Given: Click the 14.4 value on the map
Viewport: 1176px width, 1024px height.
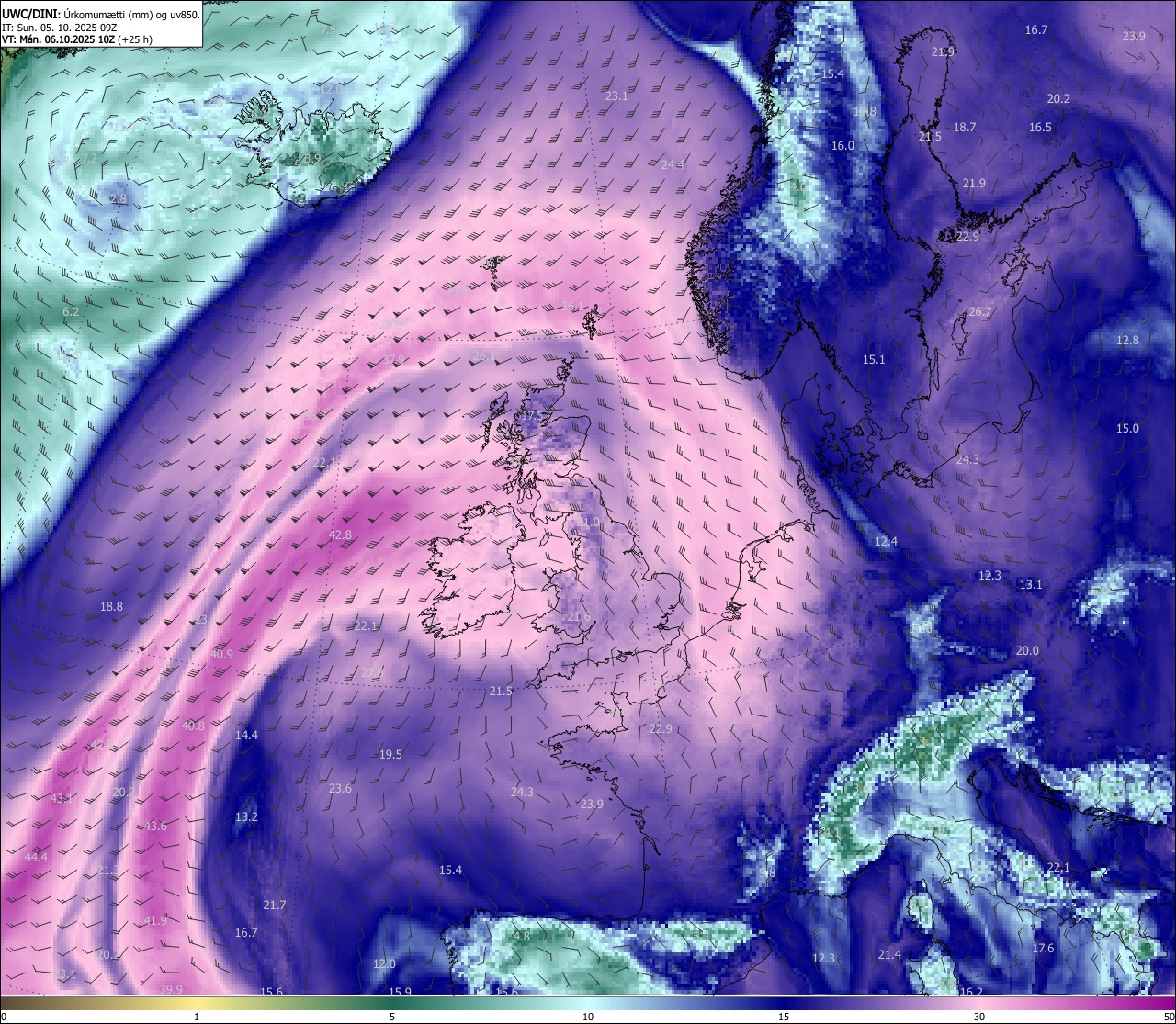Looking at the screenshot, I should point(246,735).
